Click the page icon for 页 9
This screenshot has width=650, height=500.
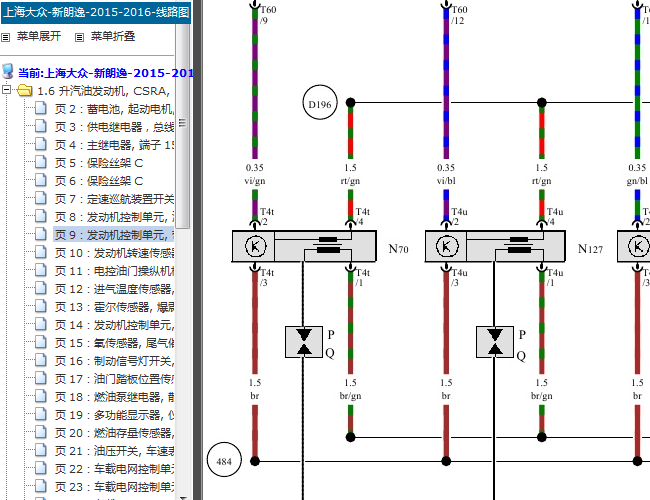41,234
